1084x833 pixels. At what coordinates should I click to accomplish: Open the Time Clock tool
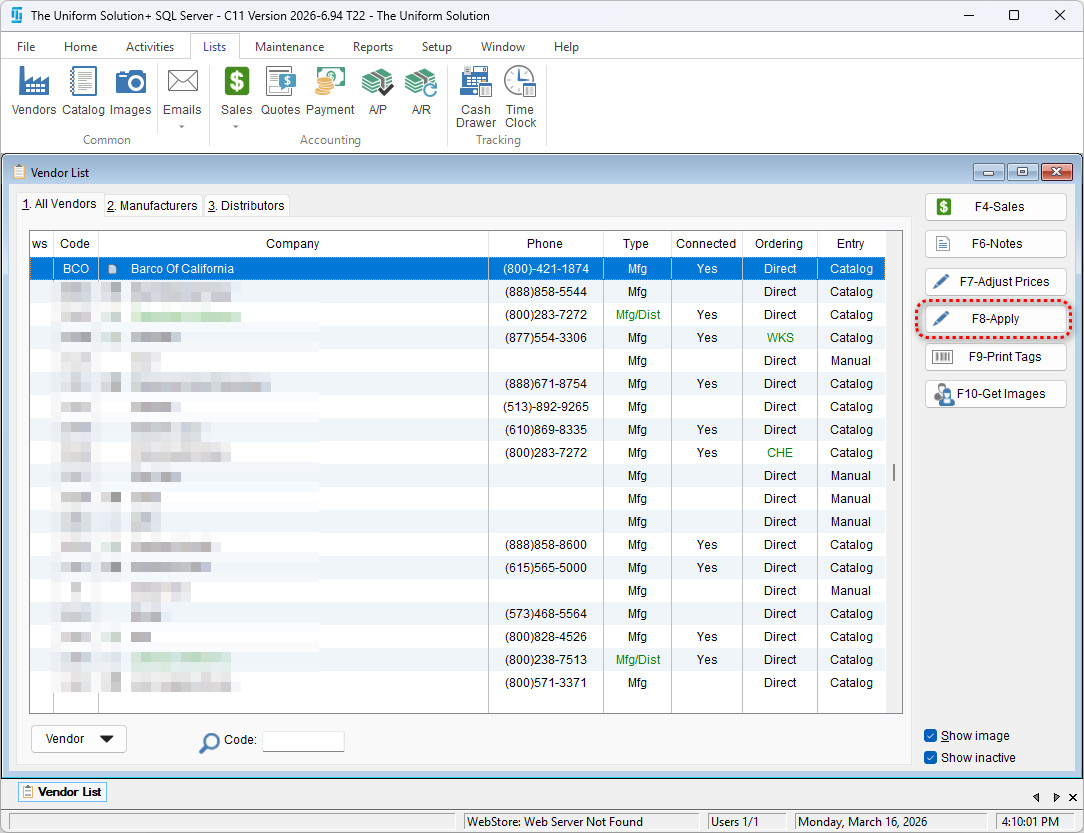[x=520, y=97]
